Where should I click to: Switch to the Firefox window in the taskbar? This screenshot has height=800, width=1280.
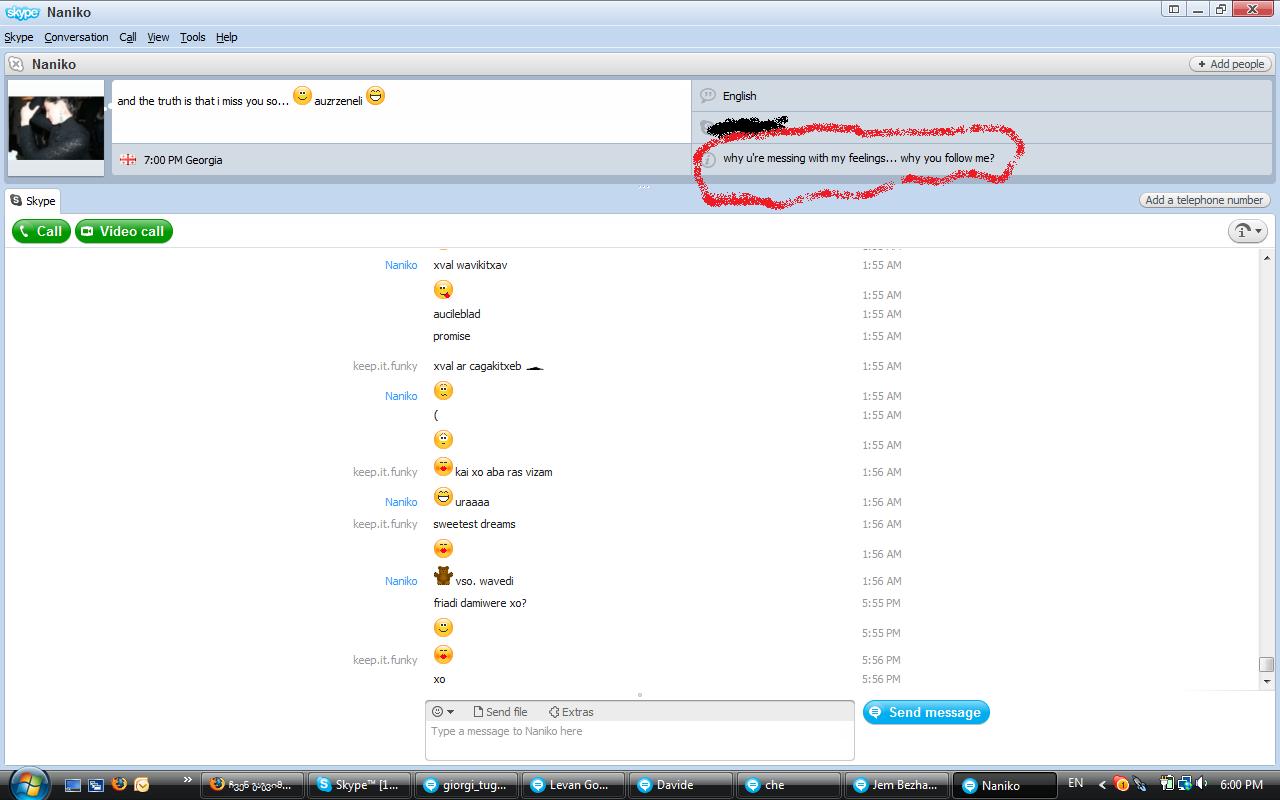click(252, 785)
